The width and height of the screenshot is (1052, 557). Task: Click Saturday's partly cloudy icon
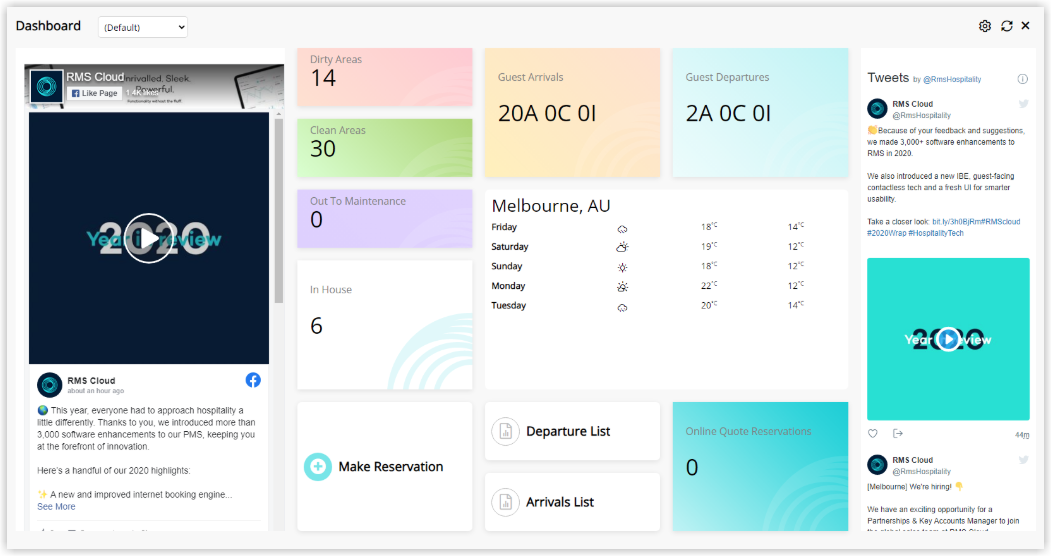click(x=623, y=247)
